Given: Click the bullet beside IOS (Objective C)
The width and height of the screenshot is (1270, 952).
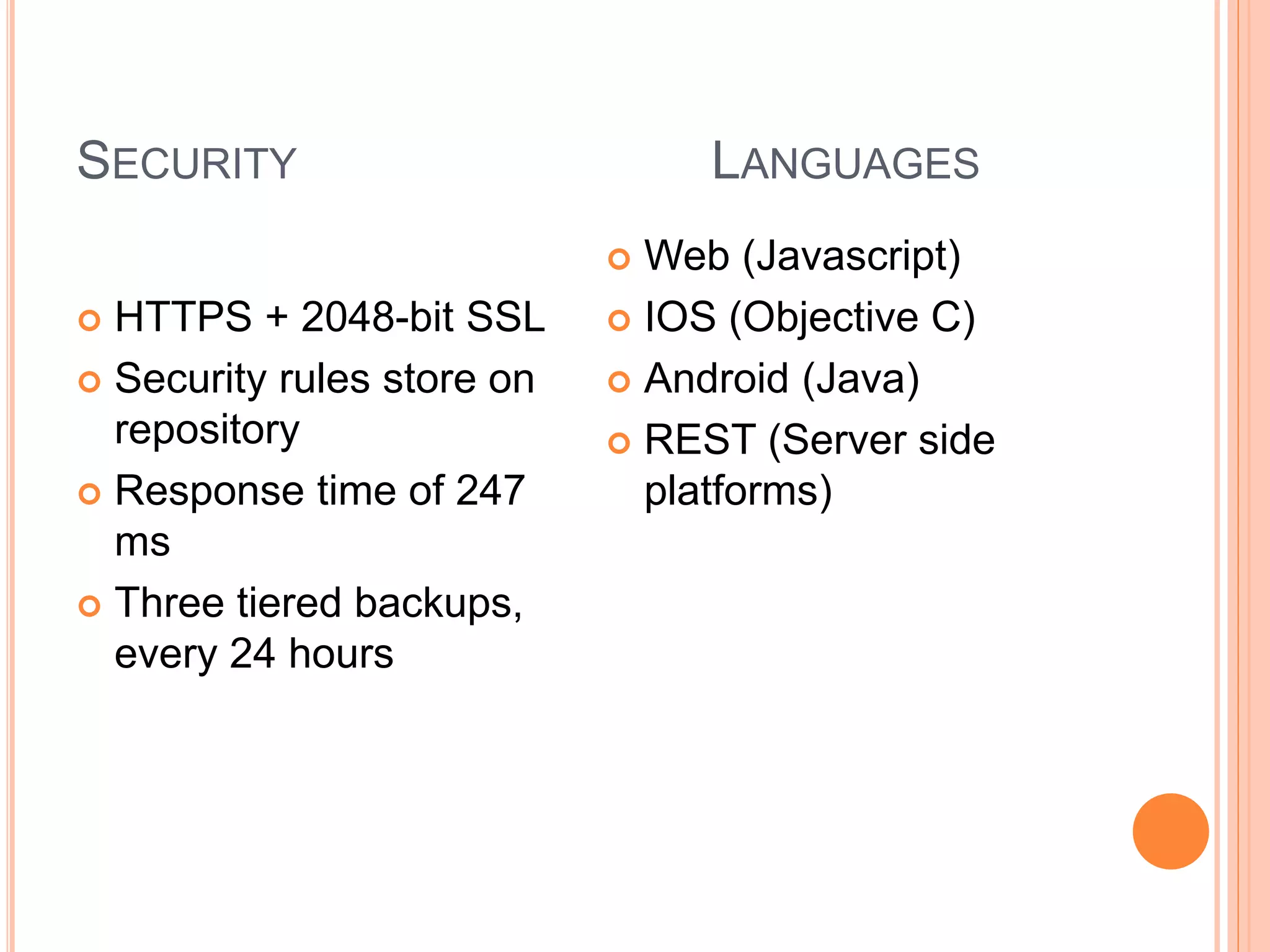Looking at the screenshot, I should pyautogui.click(x=619, y=320).
